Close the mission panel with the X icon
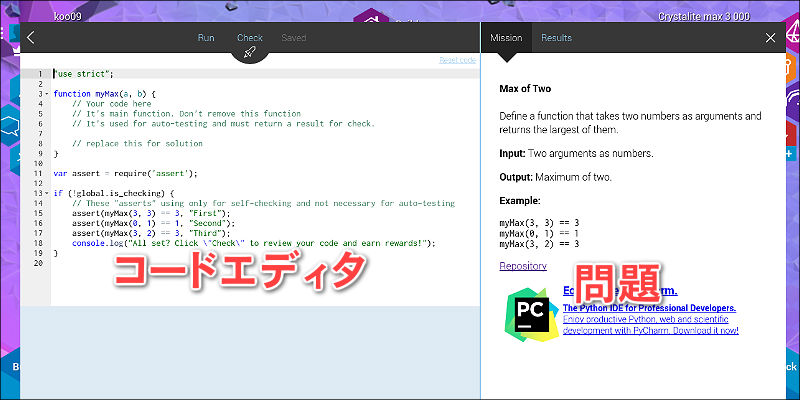This screenshot has width=800, height=400. click(770, 38)
